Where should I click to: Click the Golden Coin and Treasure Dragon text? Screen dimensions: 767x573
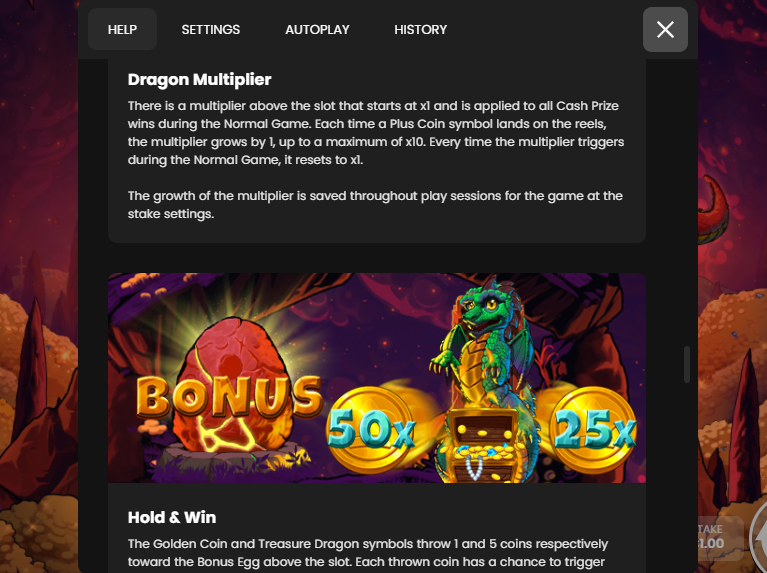click(x=368, y=553)
